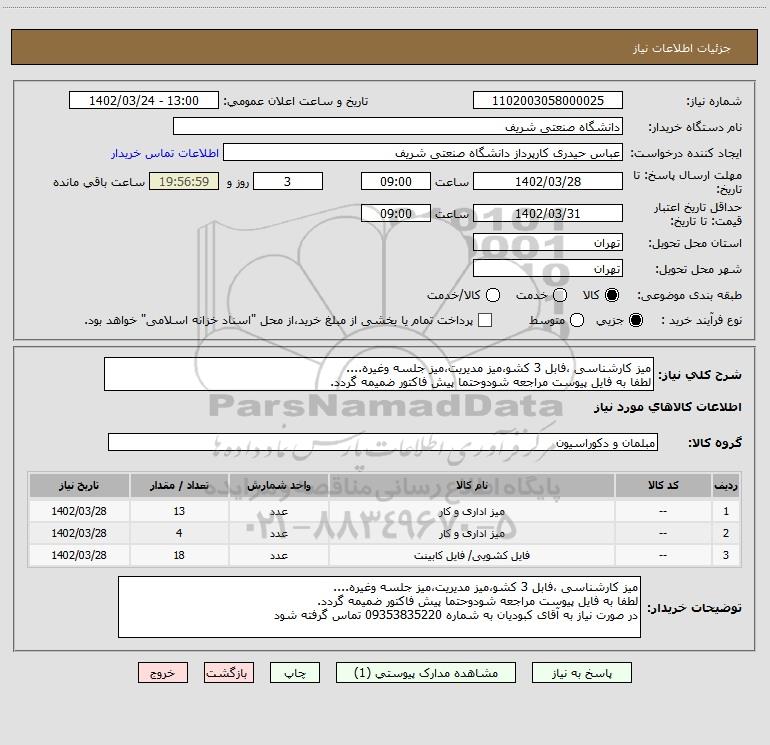
Task: Toggle the Islamic treasury payment checkbox
Action: click(485, 320)
